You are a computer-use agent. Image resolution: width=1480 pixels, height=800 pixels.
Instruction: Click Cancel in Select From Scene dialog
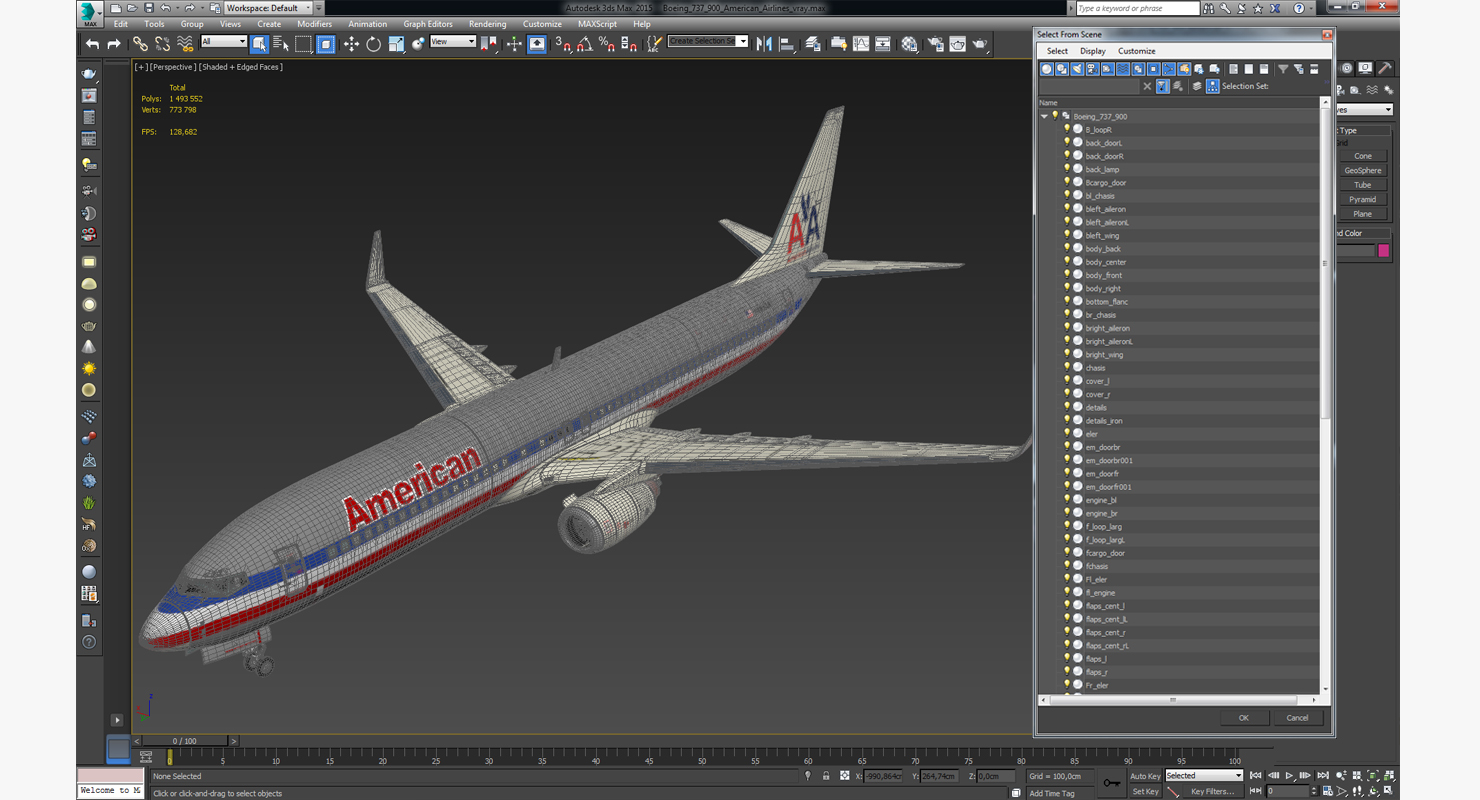coord(1297,718)
